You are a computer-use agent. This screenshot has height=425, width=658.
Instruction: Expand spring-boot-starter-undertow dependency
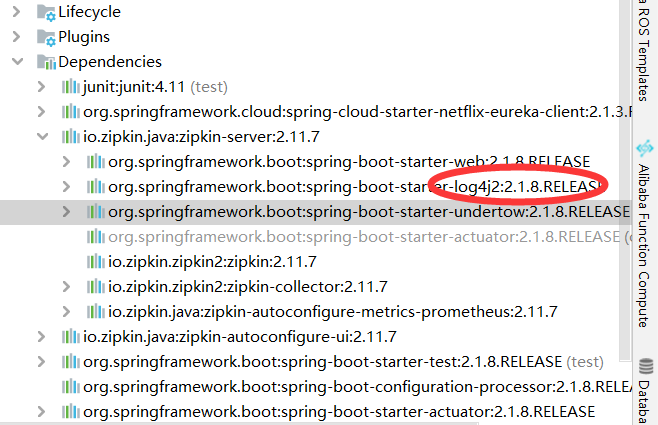[66, 211]
